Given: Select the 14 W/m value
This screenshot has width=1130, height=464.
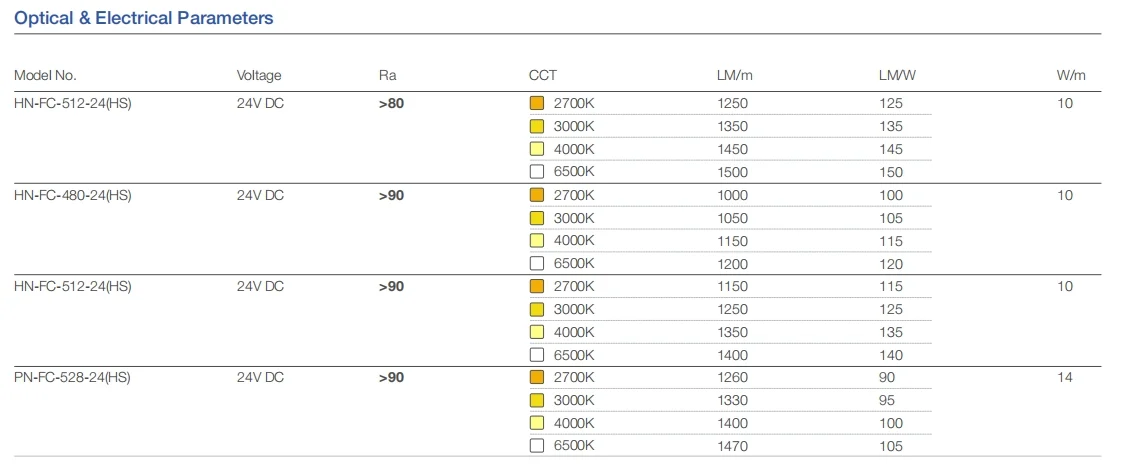Looking at the screenshot, I should (x=1064, y=377).
